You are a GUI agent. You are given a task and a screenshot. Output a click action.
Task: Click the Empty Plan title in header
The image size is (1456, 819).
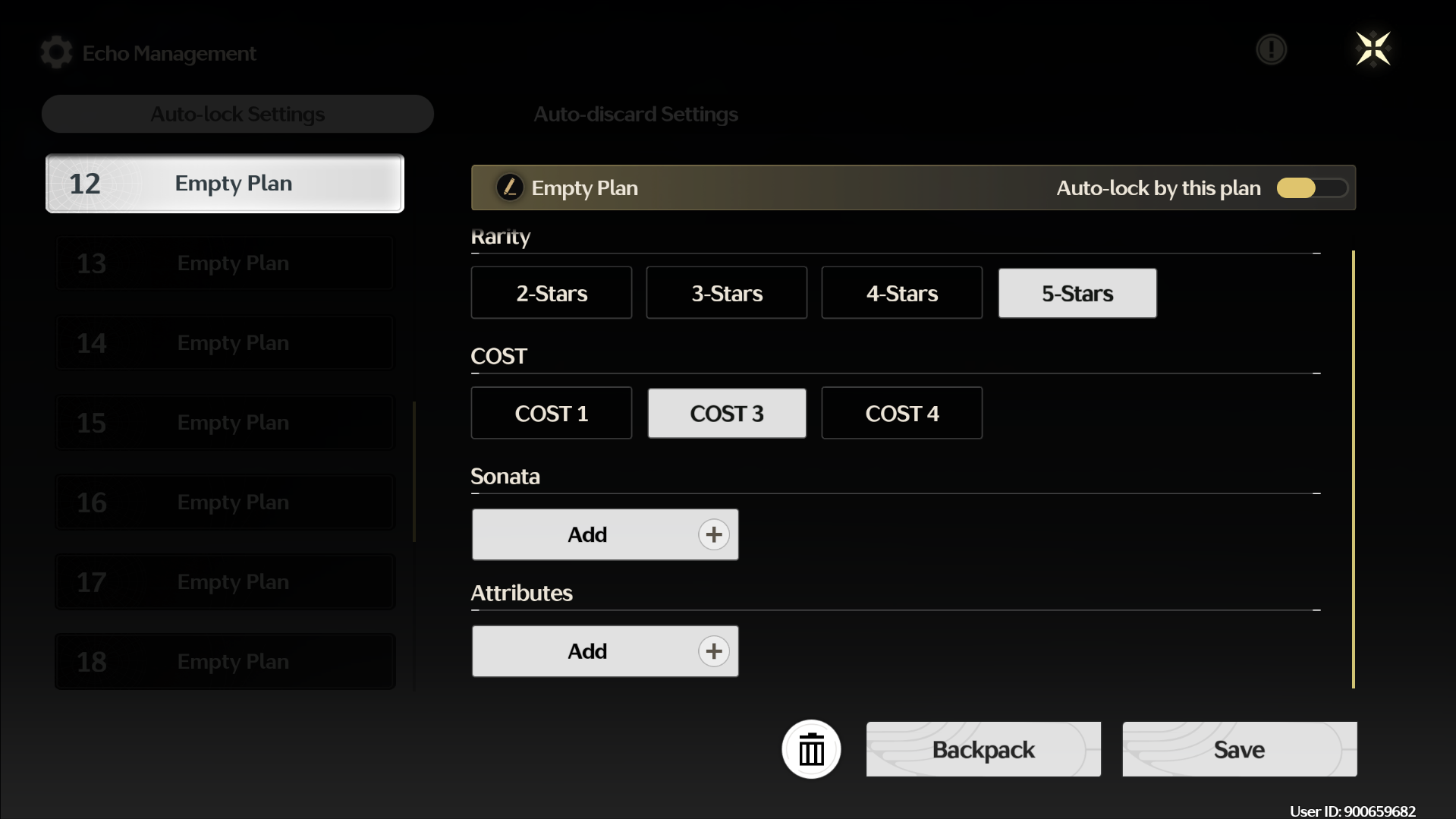[584, 188]
